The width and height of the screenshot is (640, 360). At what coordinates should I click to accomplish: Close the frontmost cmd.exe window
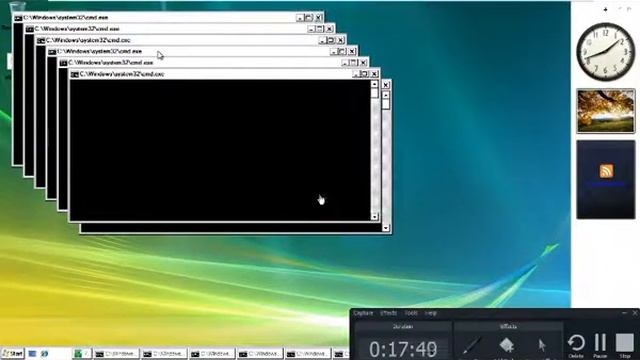374,74
